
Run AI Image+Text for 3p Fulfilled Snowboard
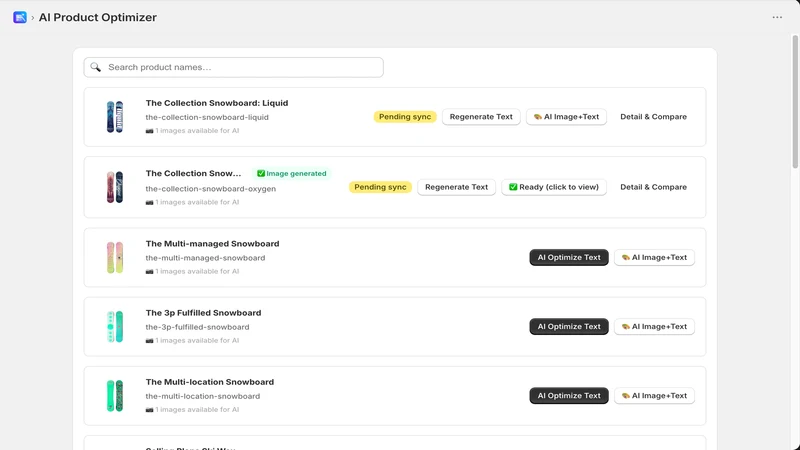pyautogui.click(x=655, y=327)
